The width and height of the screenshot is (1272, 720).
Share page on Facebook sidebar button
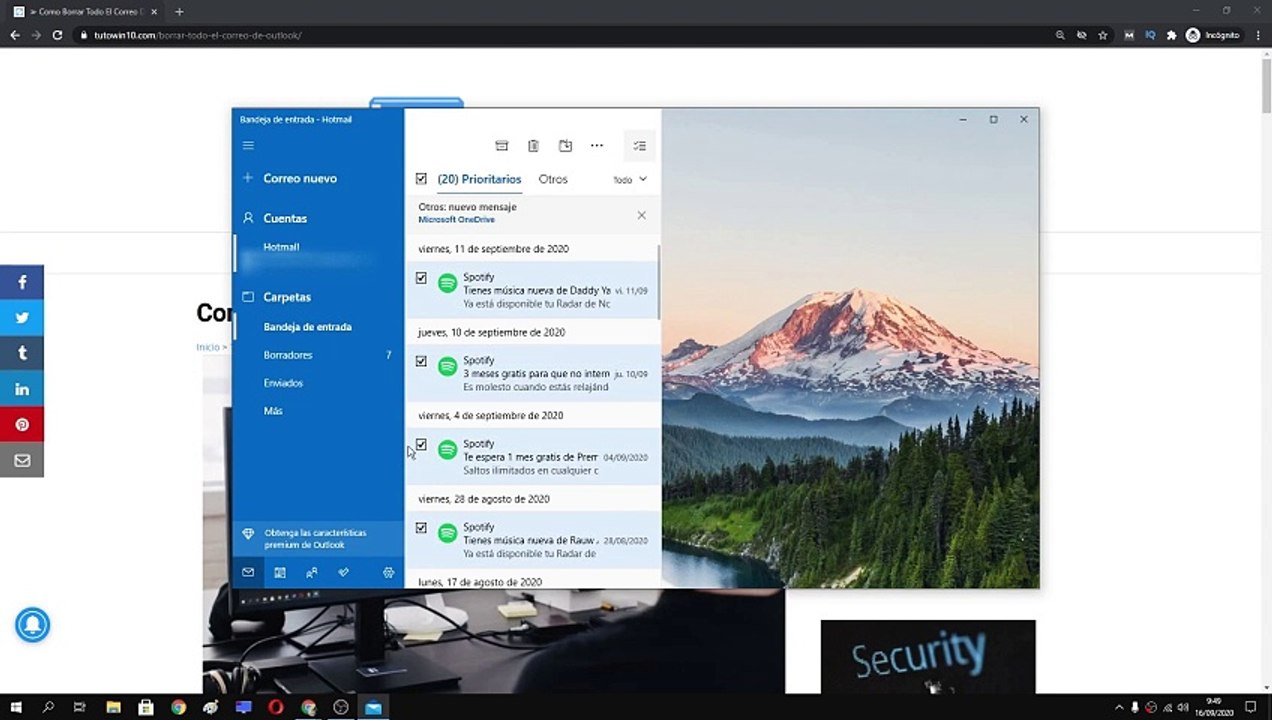pos(22,283)
